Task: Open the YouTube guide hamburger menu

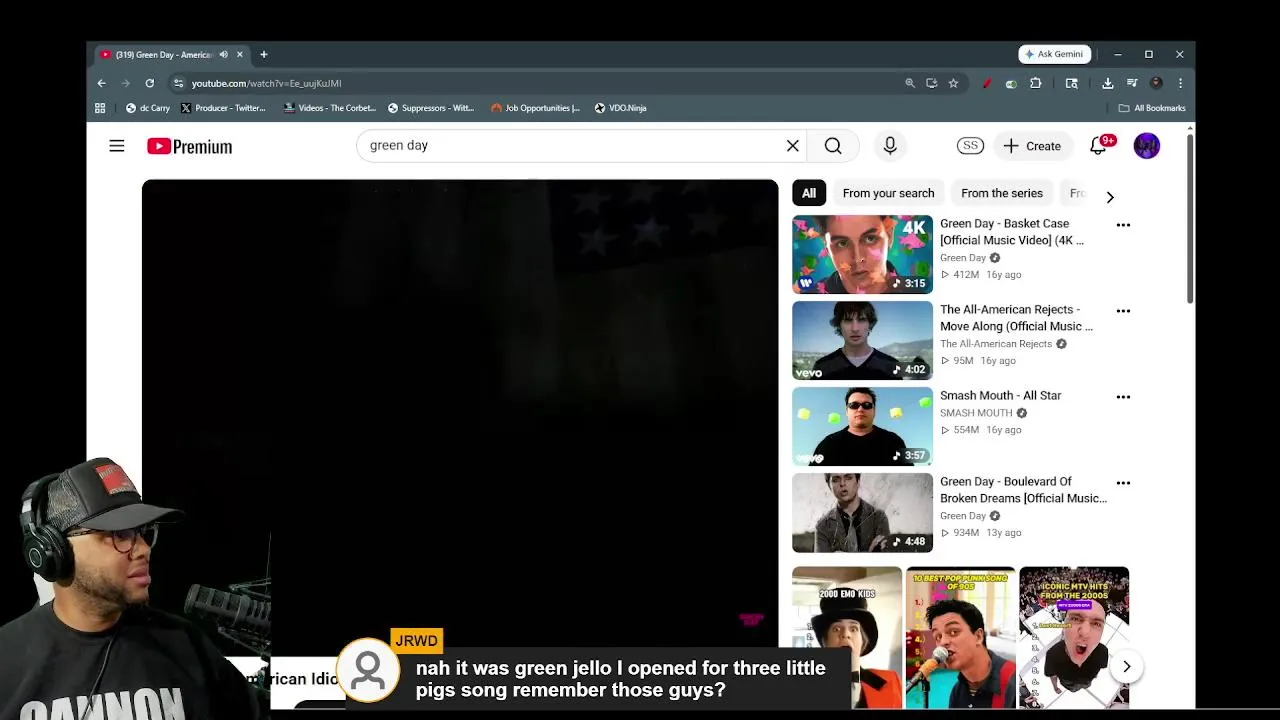Action: click(x=117, y=146)
